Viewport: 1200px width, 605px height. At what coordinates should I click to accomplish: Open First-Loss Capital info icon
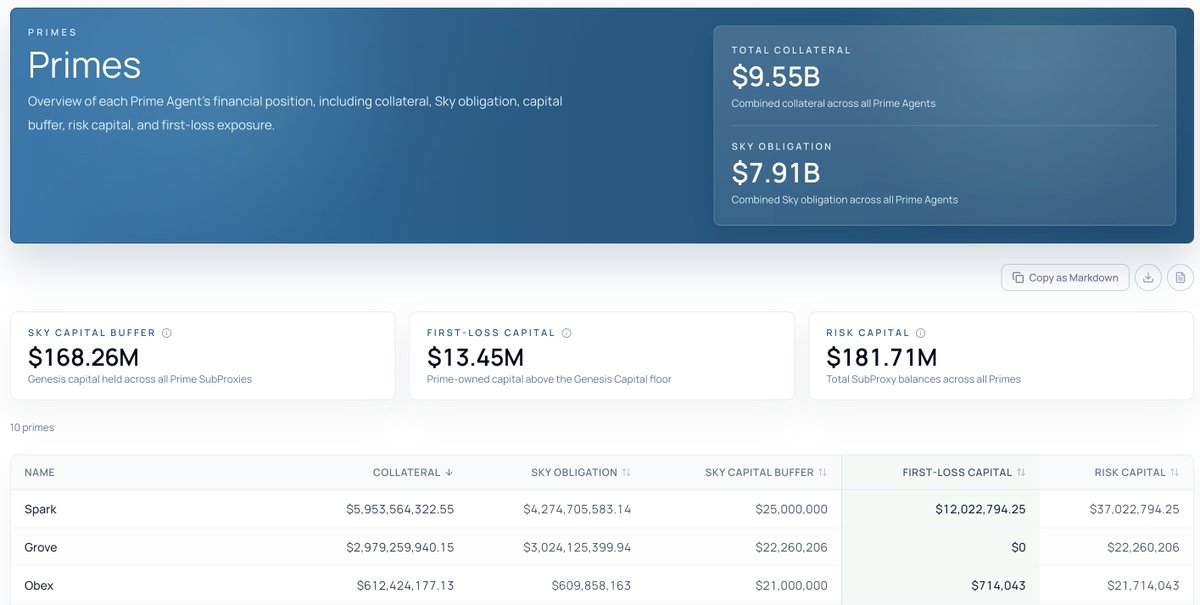(x=566, y=333)
